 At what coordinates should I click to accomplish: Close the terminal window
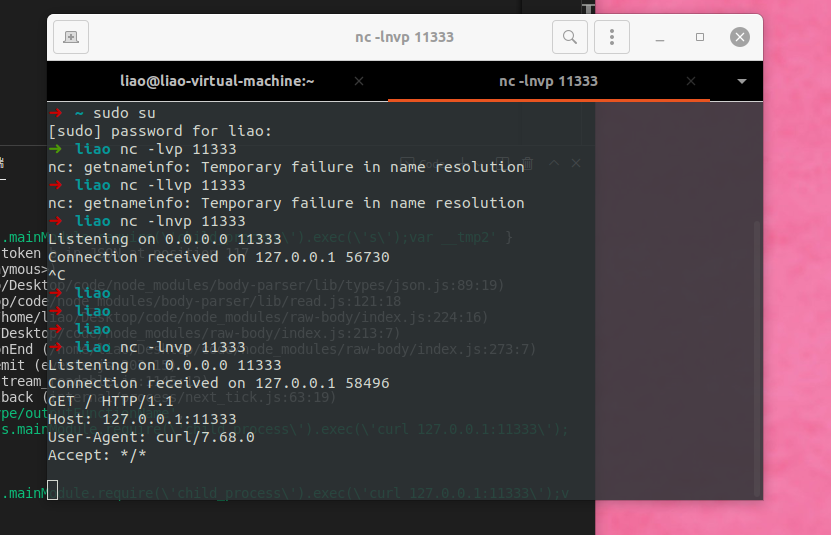(x=739, y=37)
